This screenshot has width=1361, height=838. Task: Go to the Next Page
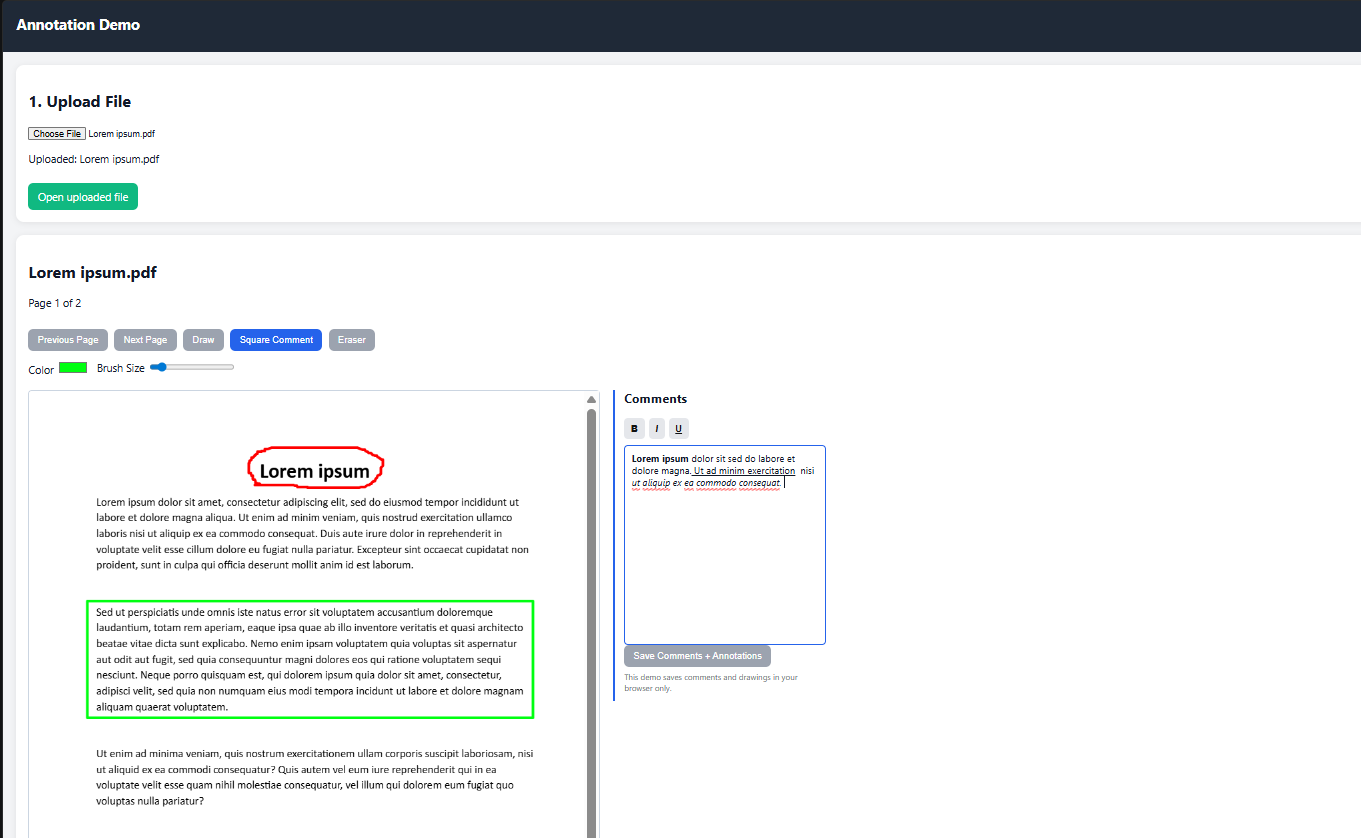[x=145, y=340]
